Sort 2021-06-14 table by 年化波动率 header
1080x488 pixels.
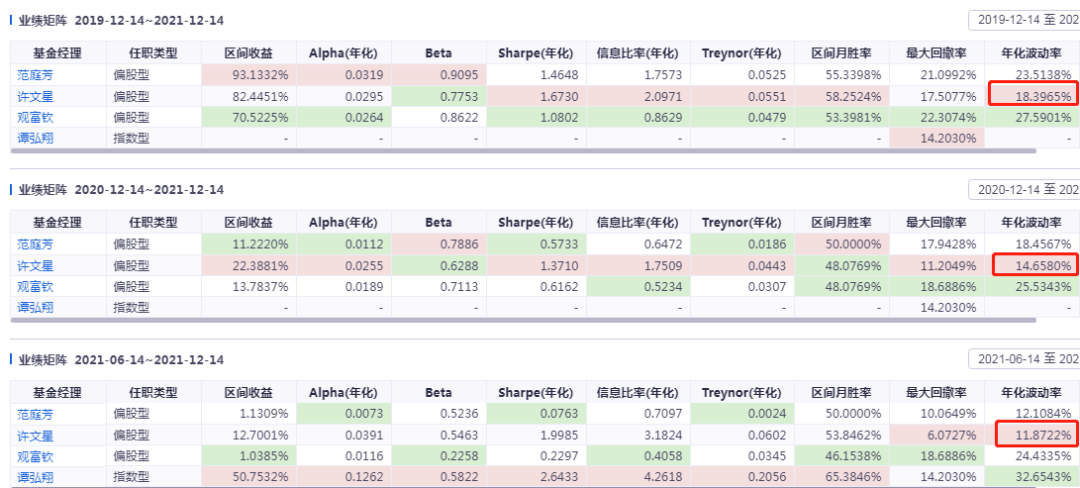(1032, 393)
